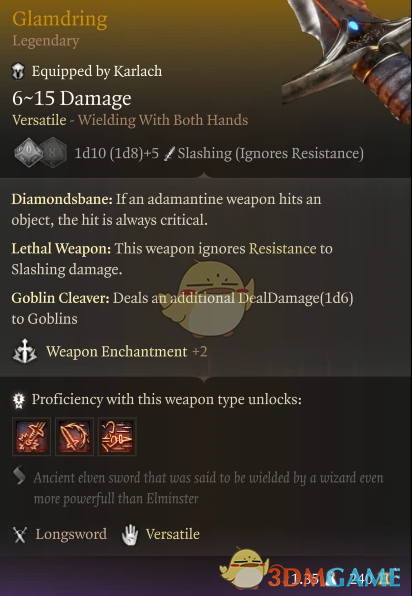
Task: Click the lore description scroll icon
Action: click(19, 476)
